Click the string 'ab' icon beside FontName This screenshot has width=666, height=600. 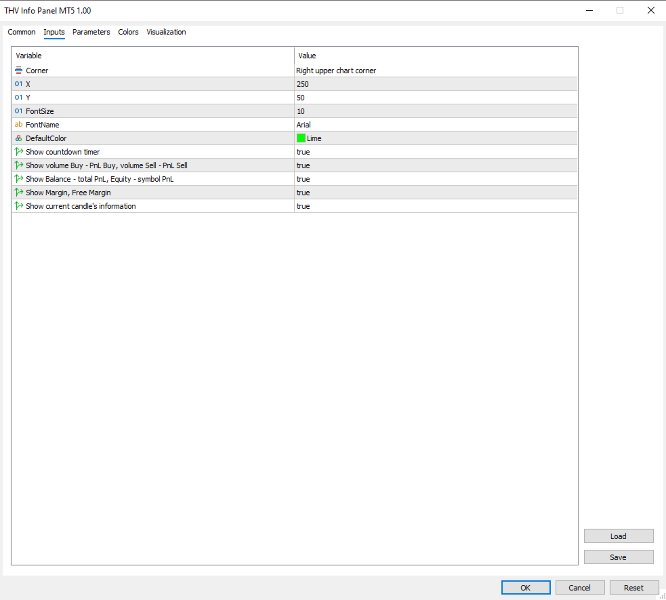pyautogui.click(x=18, y=125)
